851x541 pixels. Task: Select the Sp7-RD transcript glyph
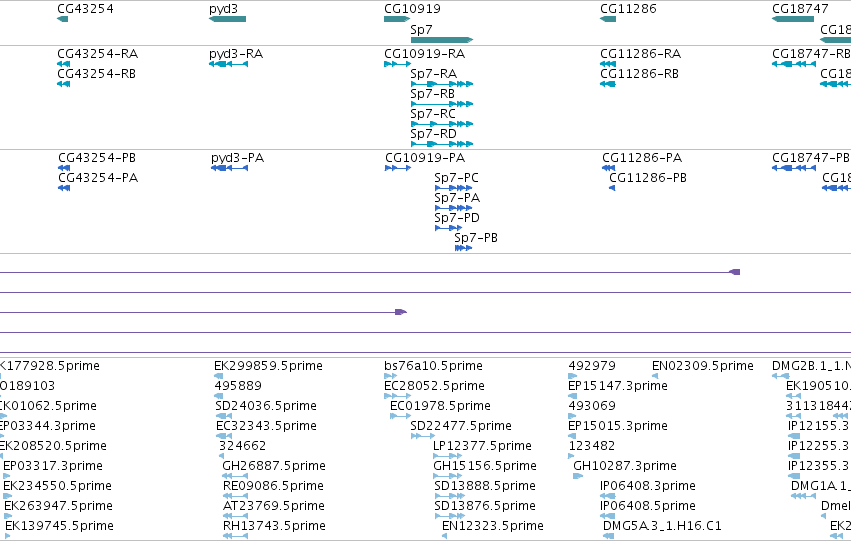(x=442, y=144)
